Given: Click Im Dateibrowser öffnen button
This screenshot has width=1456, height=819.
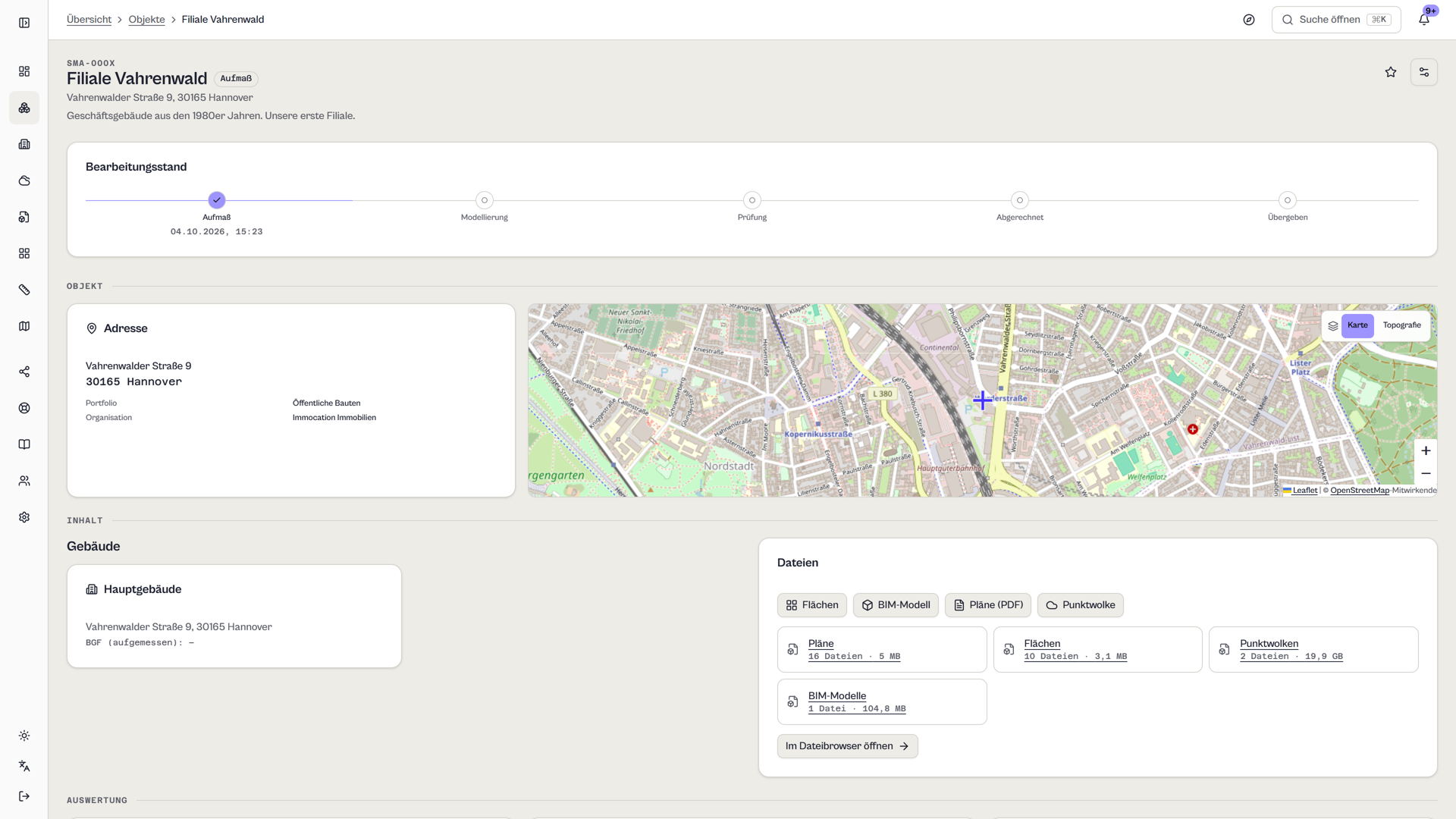Looking at the screenshot, I should [848, 746].
